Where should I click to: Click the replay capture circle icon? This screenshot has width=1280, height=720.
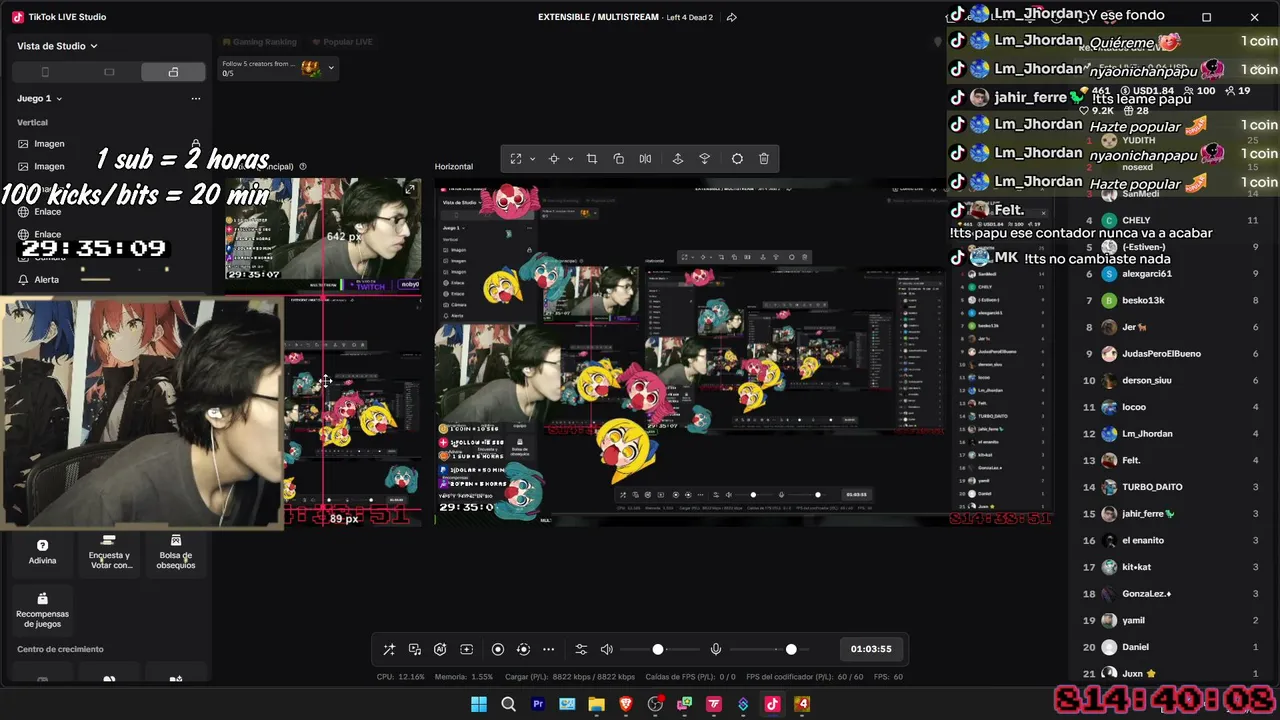pyautogui.click(x=523, y=649)
